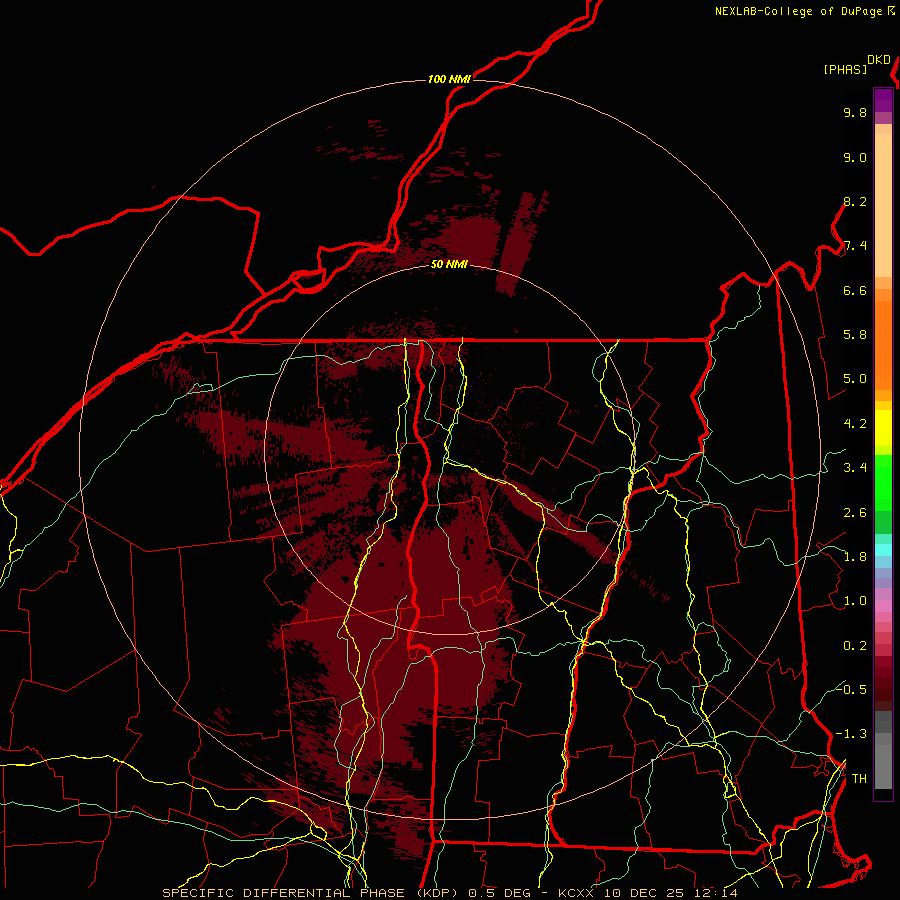Click the 9.8 legend value

[x=855, y=112]
